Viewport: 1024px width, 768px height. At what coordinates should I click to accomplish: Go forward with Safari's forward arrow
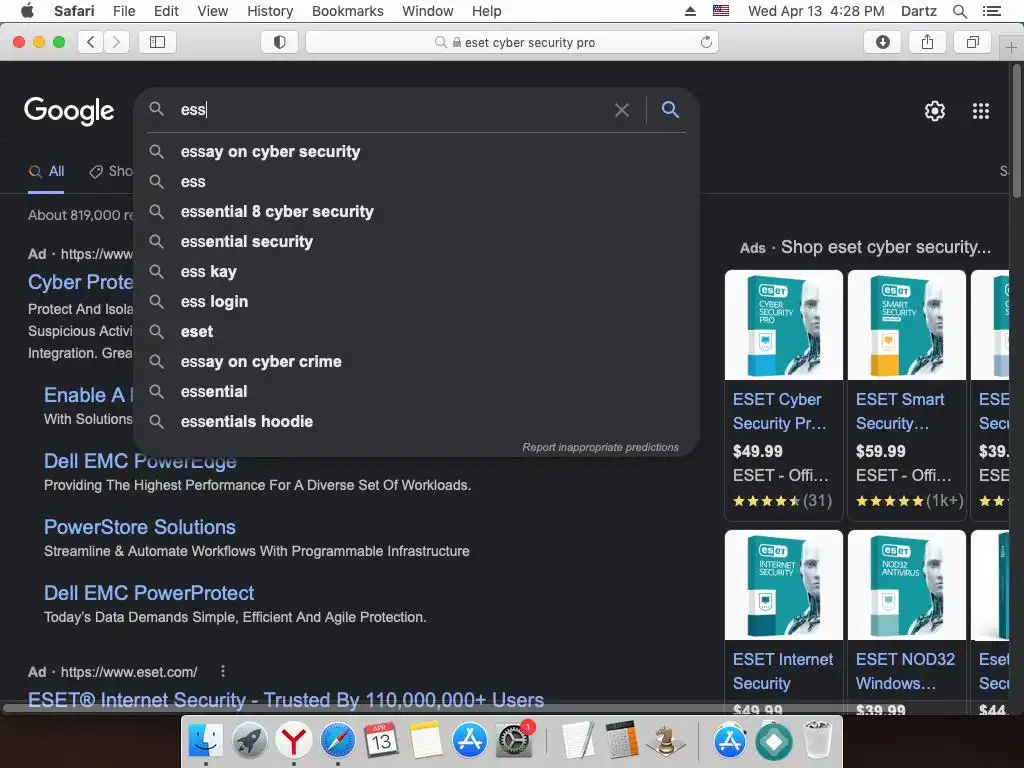tap(116, 42)
